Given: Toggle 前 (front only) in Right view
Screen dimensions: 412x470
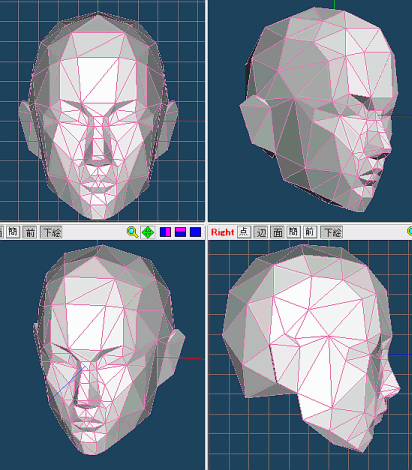Looking at the screenshot, I should click(309, 232).
